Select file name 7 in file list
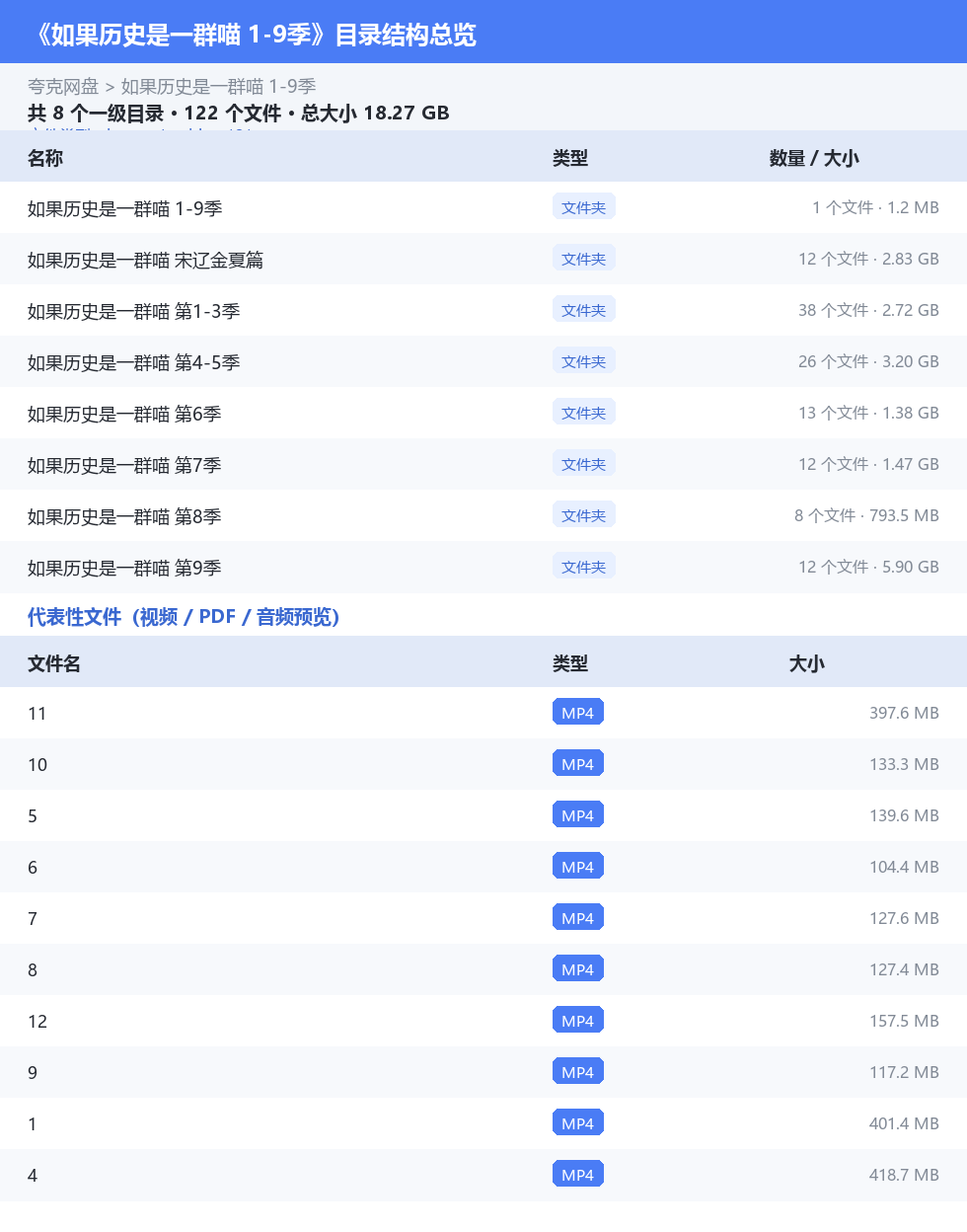Screen dimensions: 967x1232 pyautogui.click(x=33, y=919)
